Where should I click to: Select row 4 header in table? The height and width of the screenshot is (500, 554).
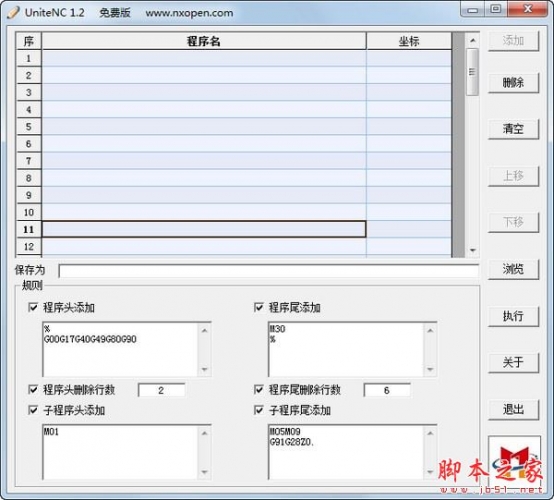tap(29, 110)
